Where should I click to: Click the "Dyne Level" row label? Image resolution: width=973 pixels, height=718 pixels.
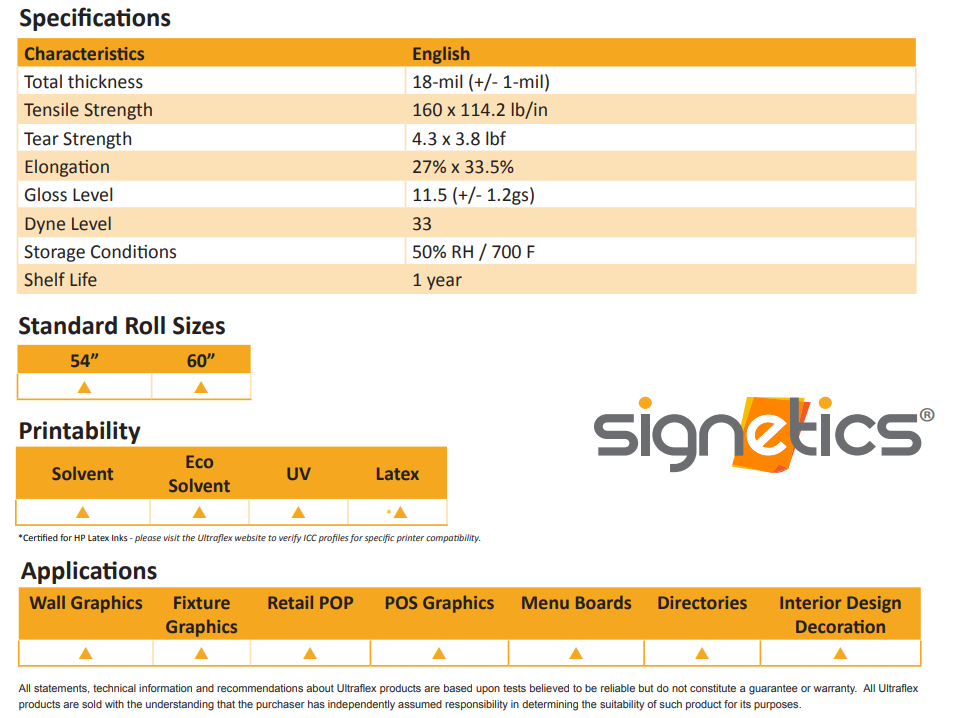[x=68, y=224]
